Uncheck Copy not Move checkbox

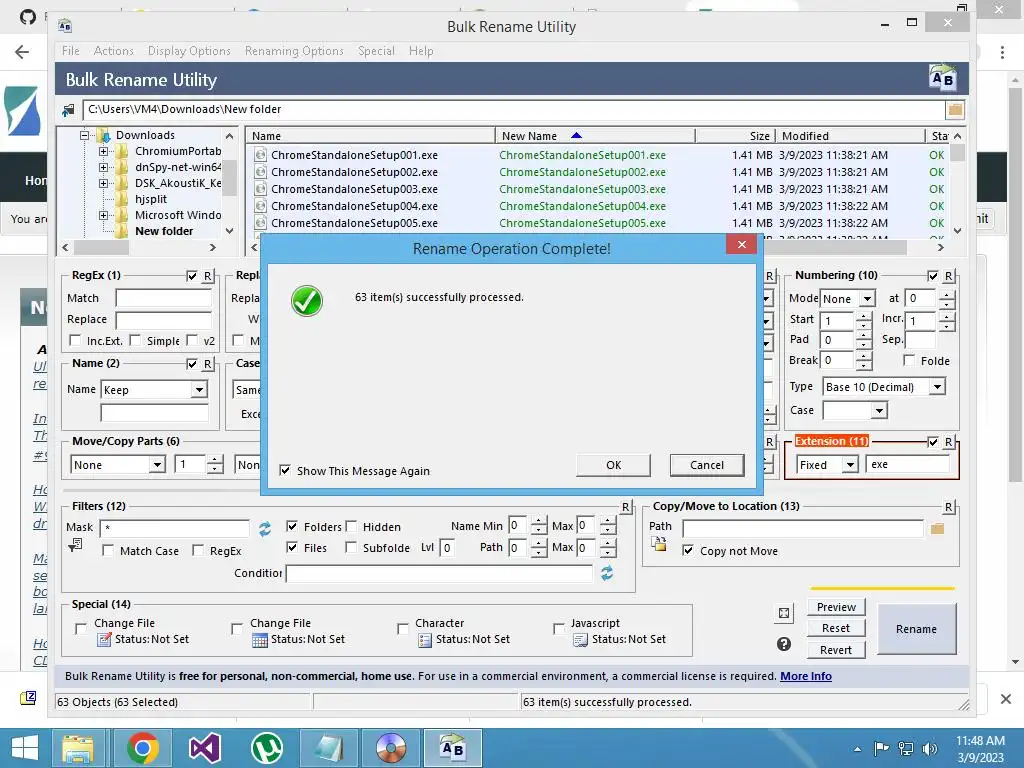688,551
